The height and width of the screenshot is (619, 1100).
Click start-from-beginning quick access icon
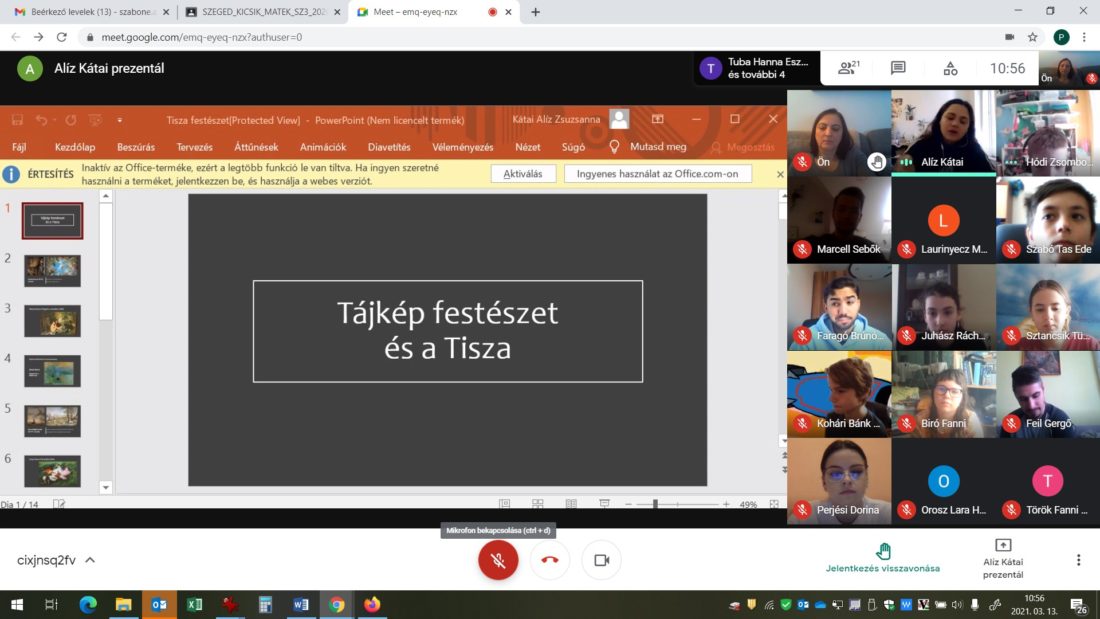pos(95,120)
